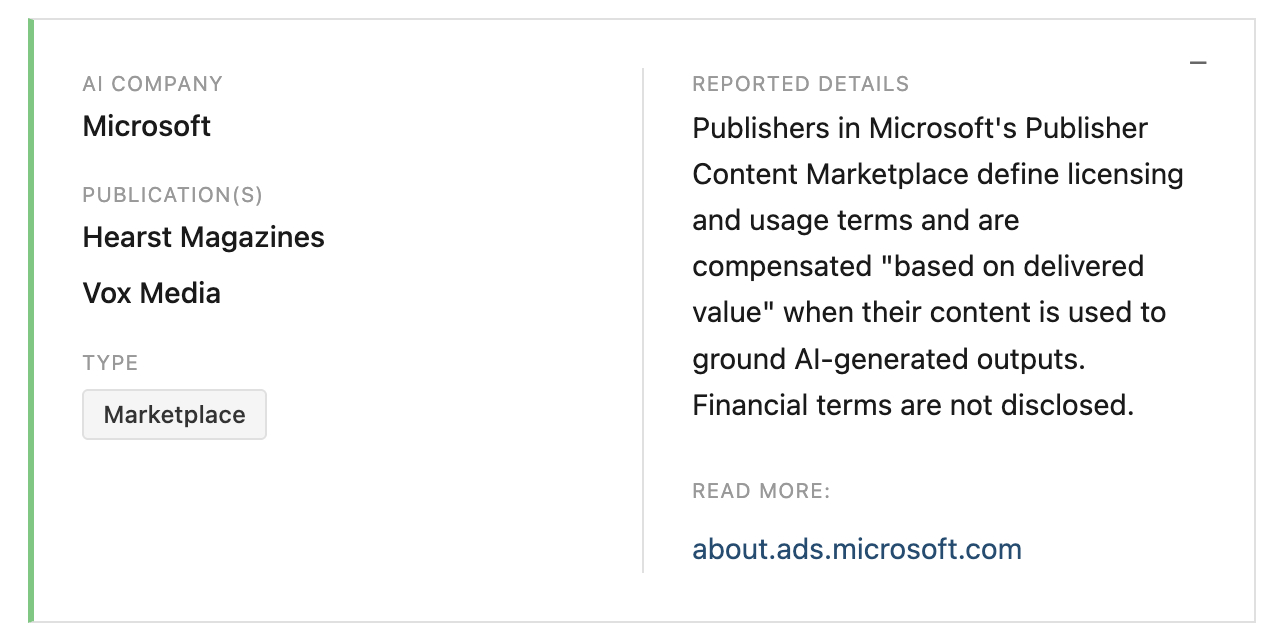Click the phrase "ground AI-generated outputs"
The image size is (1270, 644).
(x=886, y=359)
